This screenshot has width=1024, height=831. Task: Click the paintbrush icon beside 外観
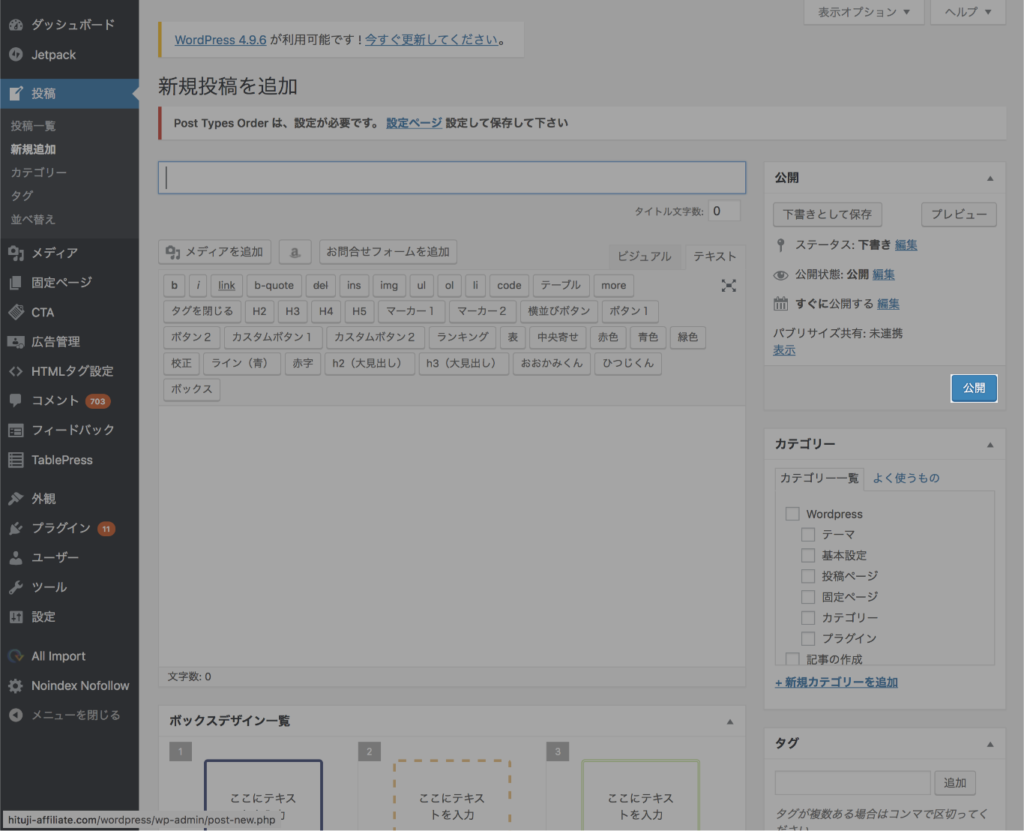click(x=16, y=498)
